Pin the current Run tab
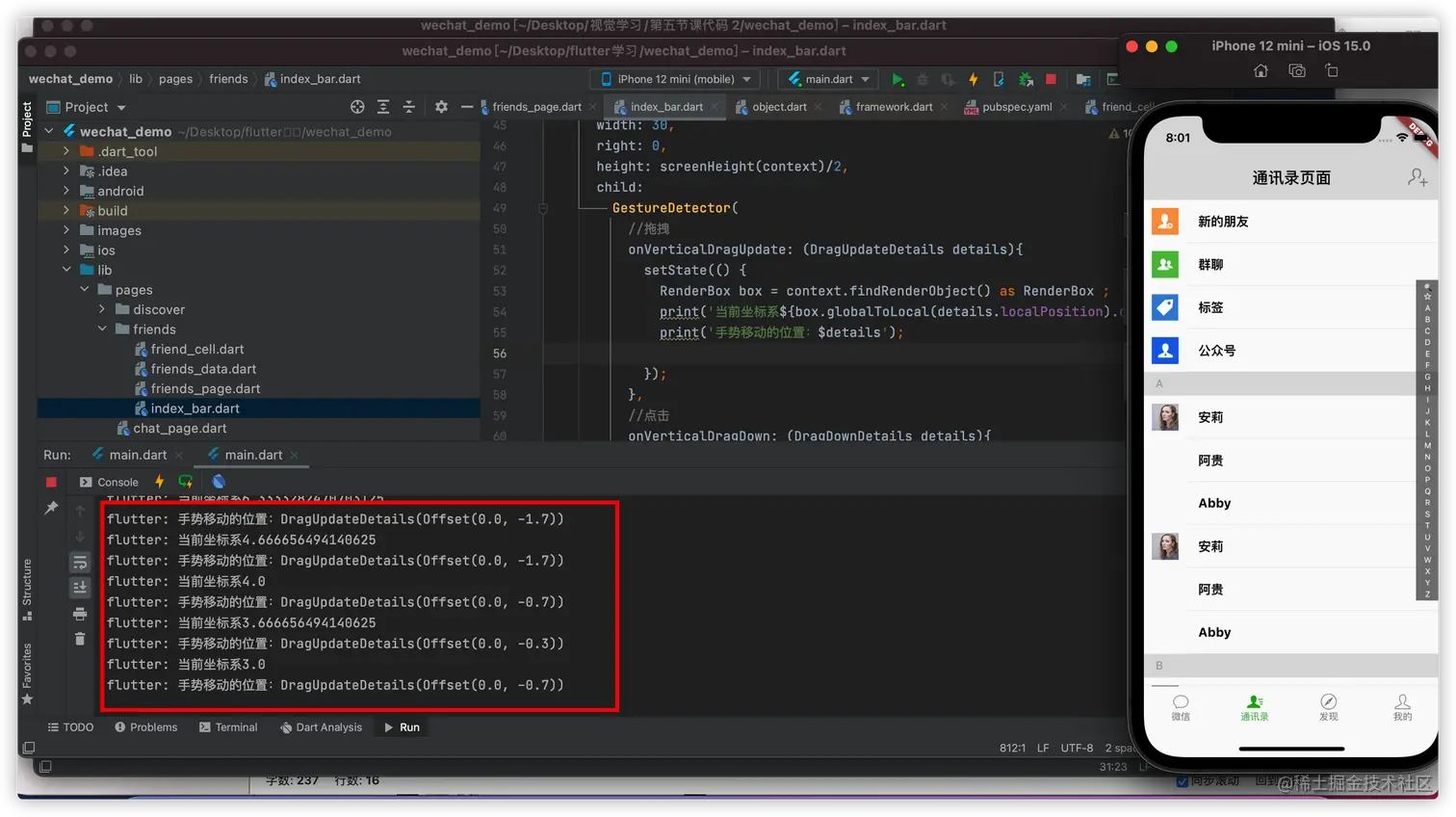 (51, 508)
